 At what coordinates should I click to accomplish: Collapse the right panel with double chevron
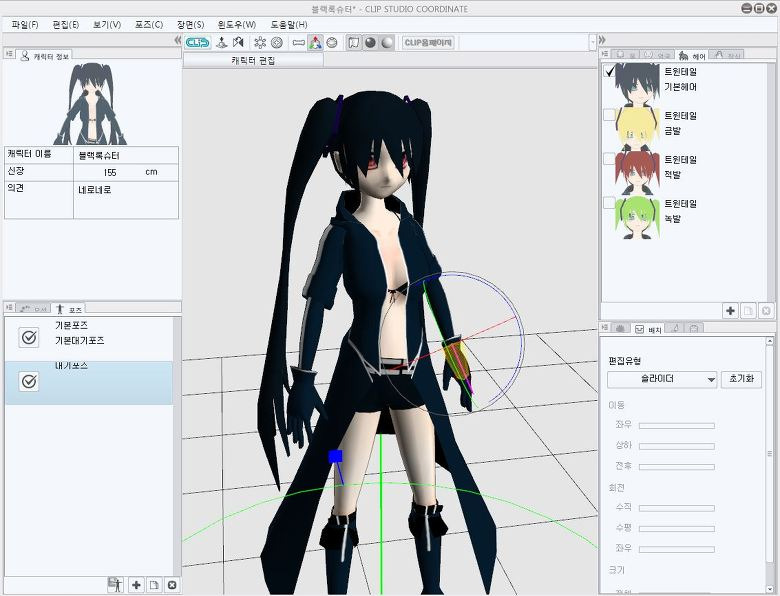(602, 40)
